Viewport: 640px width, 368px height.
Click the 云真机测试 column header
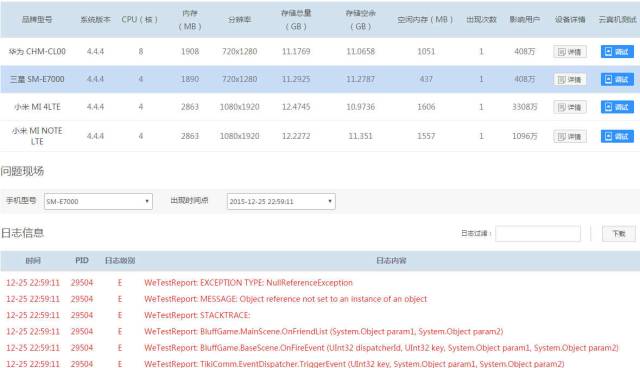617,19
